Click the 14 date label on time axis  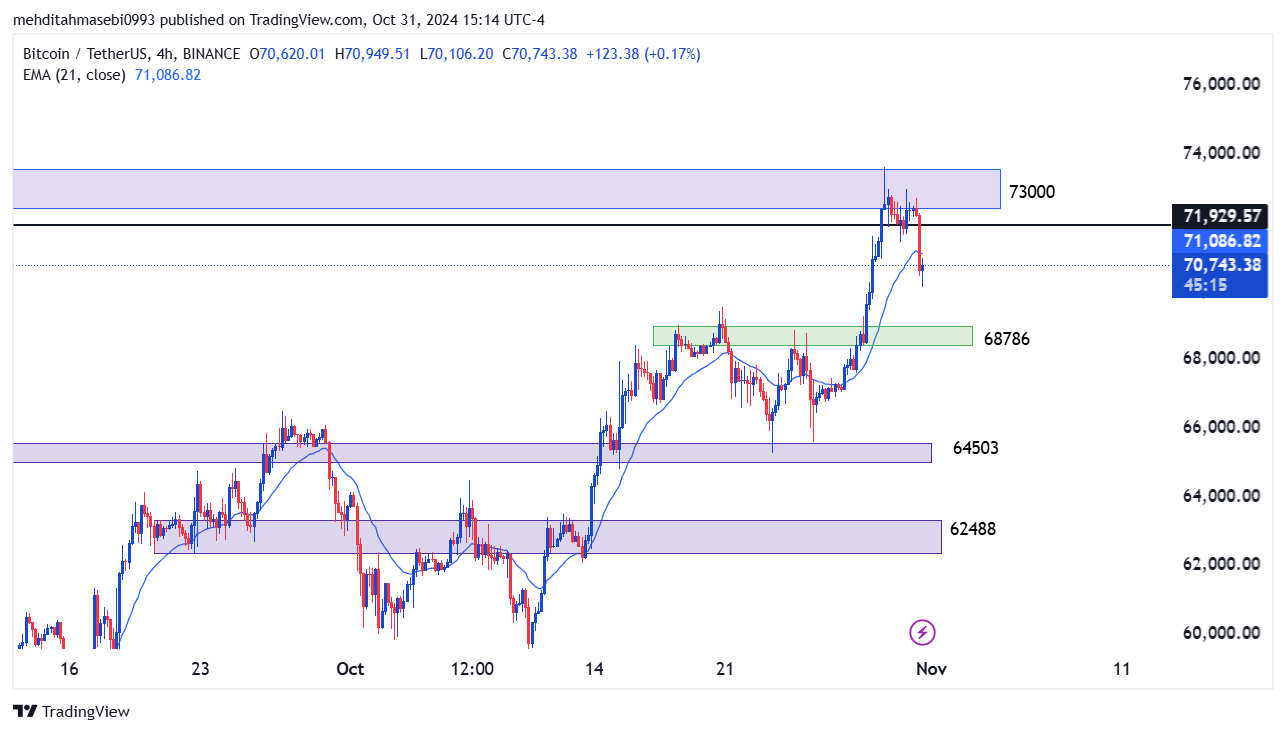point(594,669)
